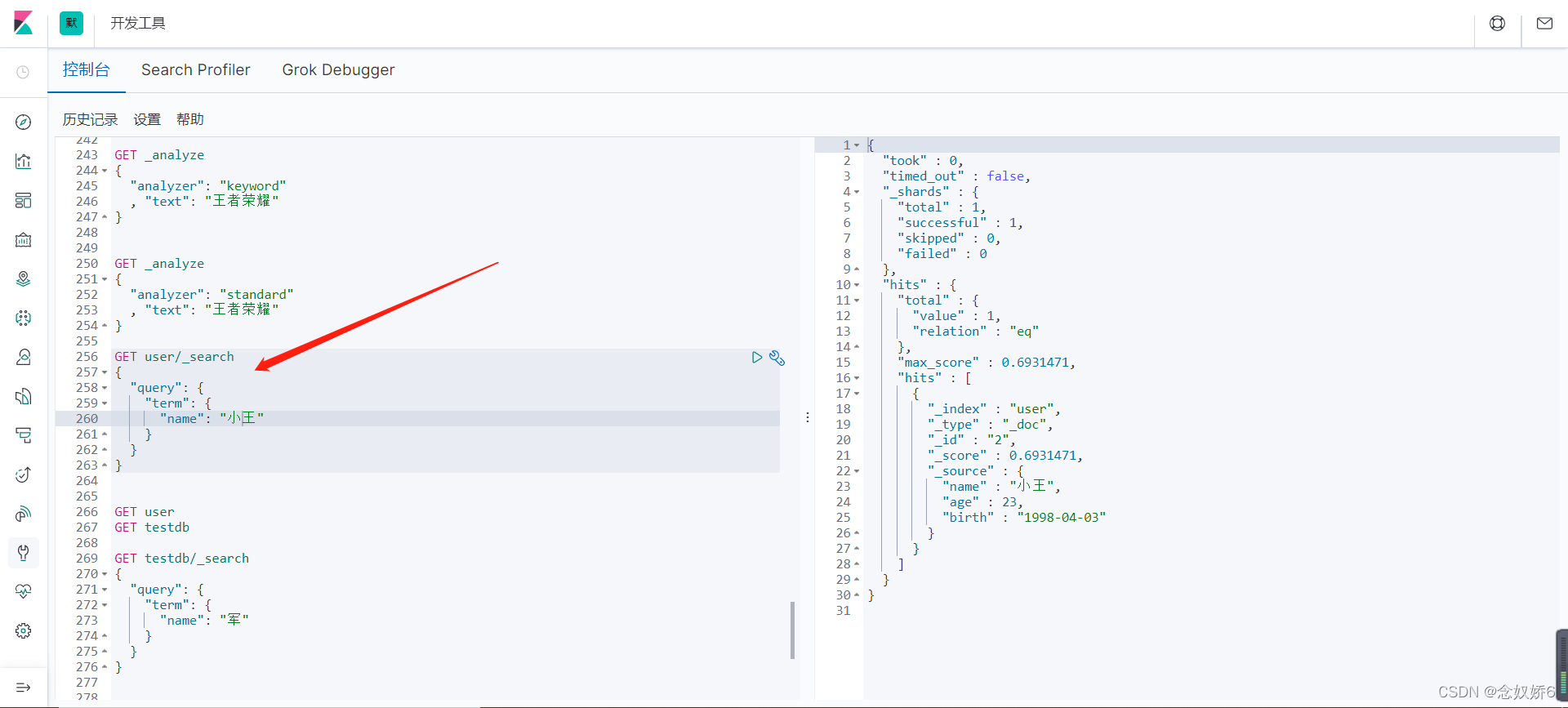Select the Dev Tools wrench icon in sidebar
Screen dimensions: 1568x708
23,553
